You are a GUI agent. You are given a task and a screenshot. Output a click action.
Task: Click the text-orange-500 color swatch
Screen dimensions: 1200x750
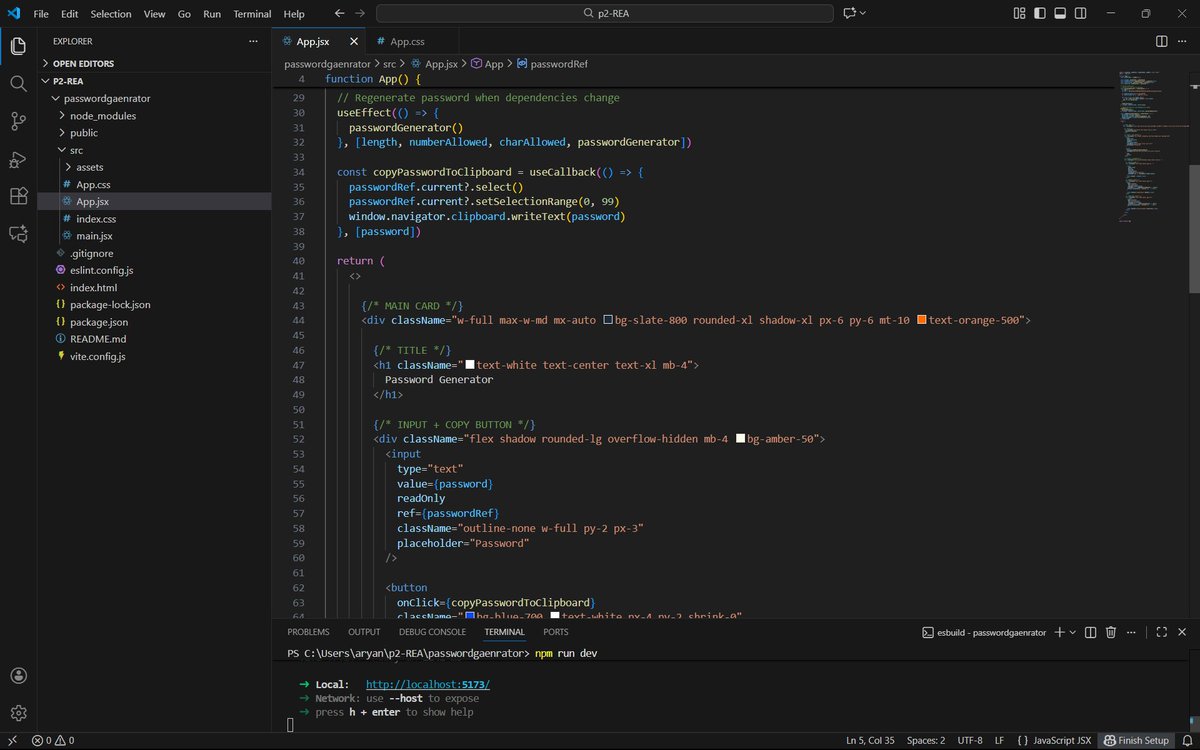922,320
